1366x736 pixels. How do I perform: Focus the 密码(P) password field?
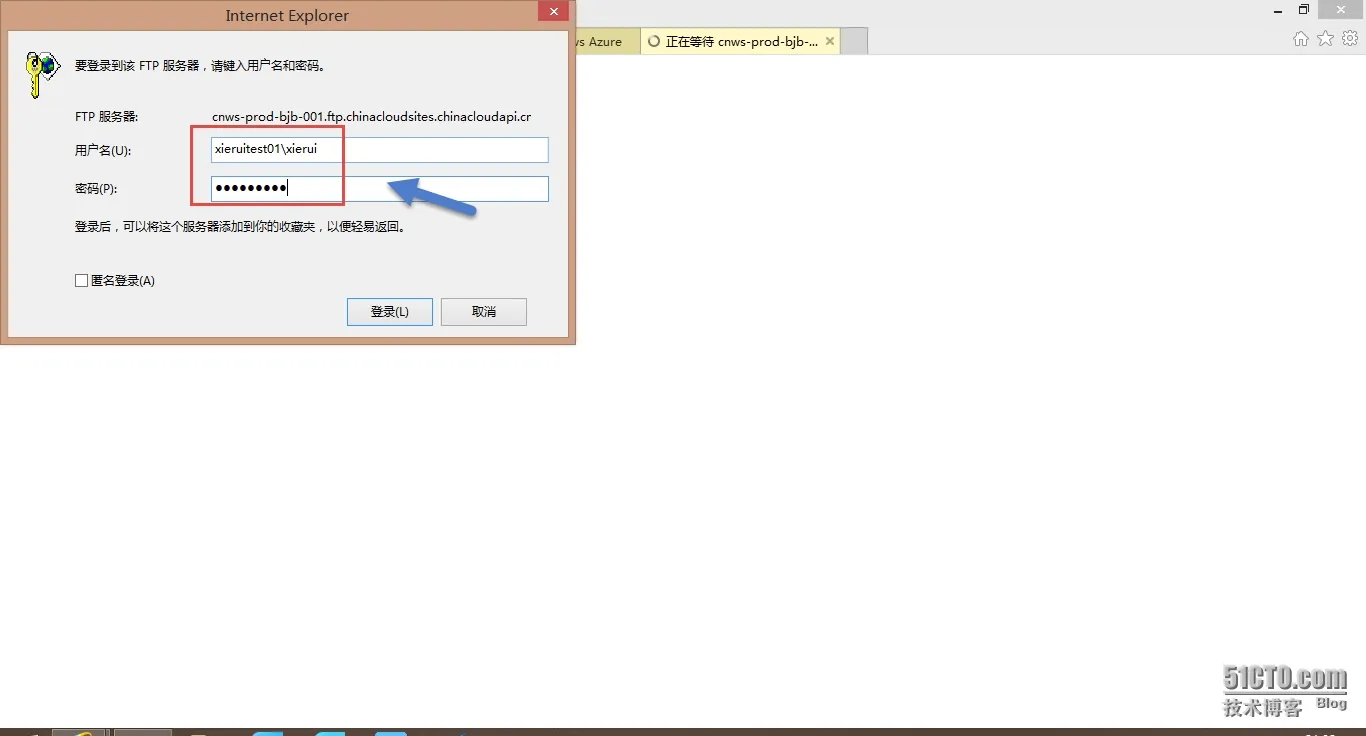coord(379,189)
